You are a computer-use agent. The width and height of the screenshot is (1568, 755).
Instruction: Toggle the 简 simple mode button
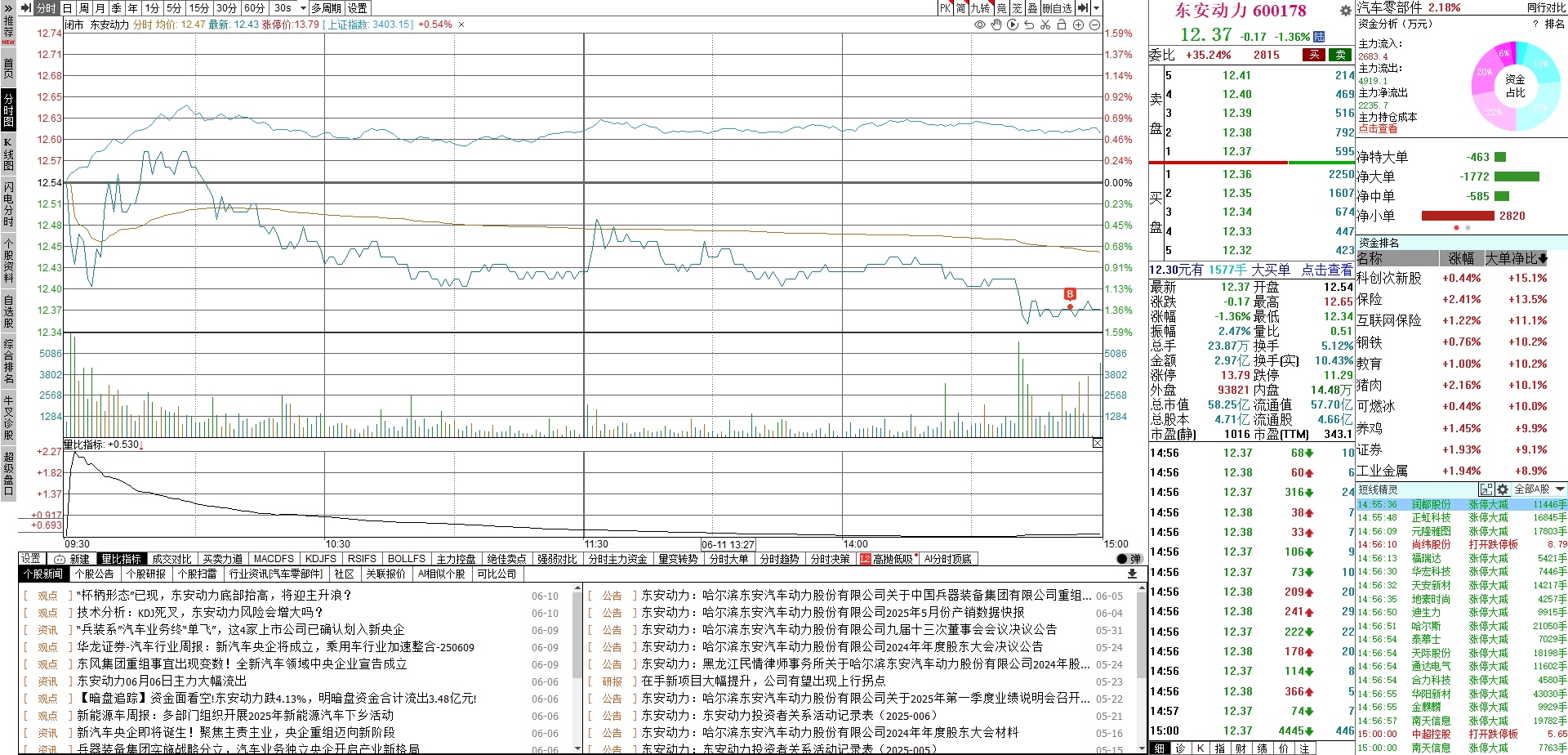pos(961,8)
